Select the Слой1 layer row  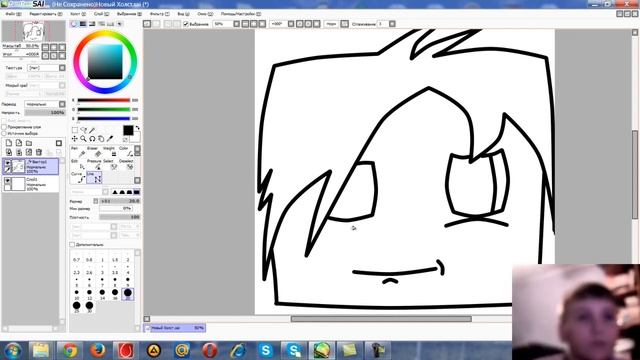pos(31,184)
